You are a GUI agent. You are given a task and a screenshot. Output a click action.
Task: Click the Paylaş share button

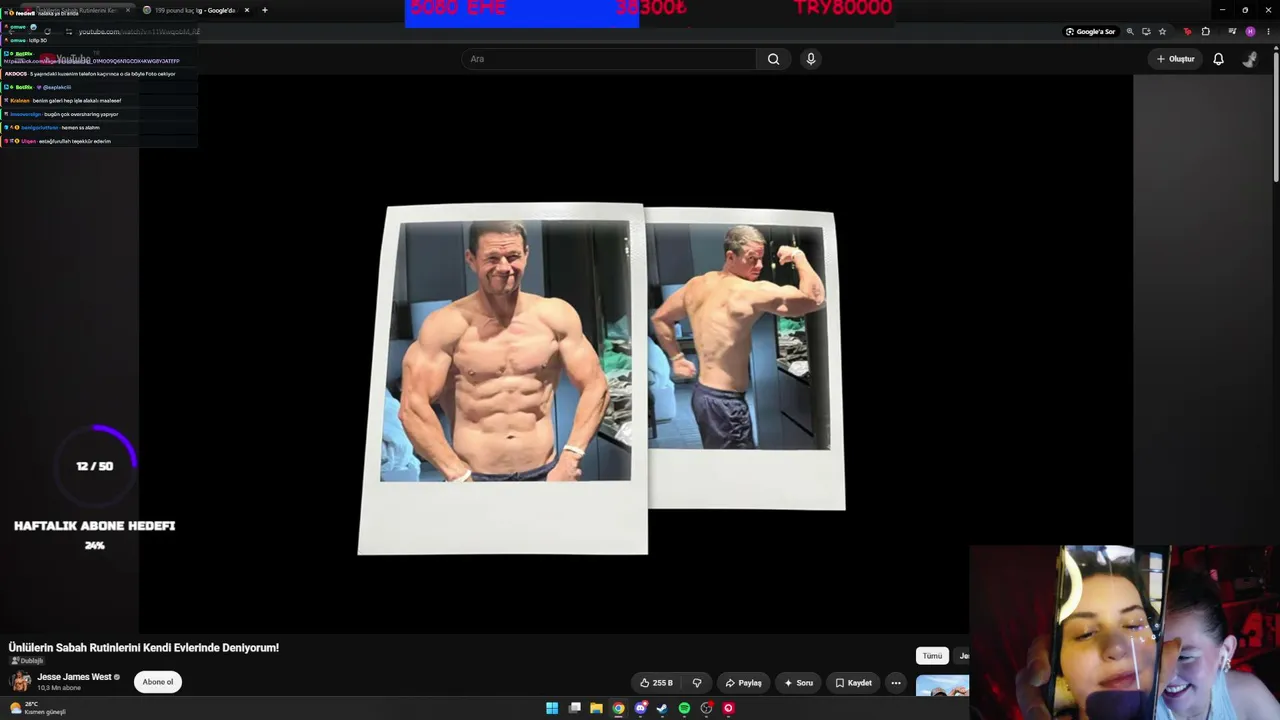click(744, 683)
